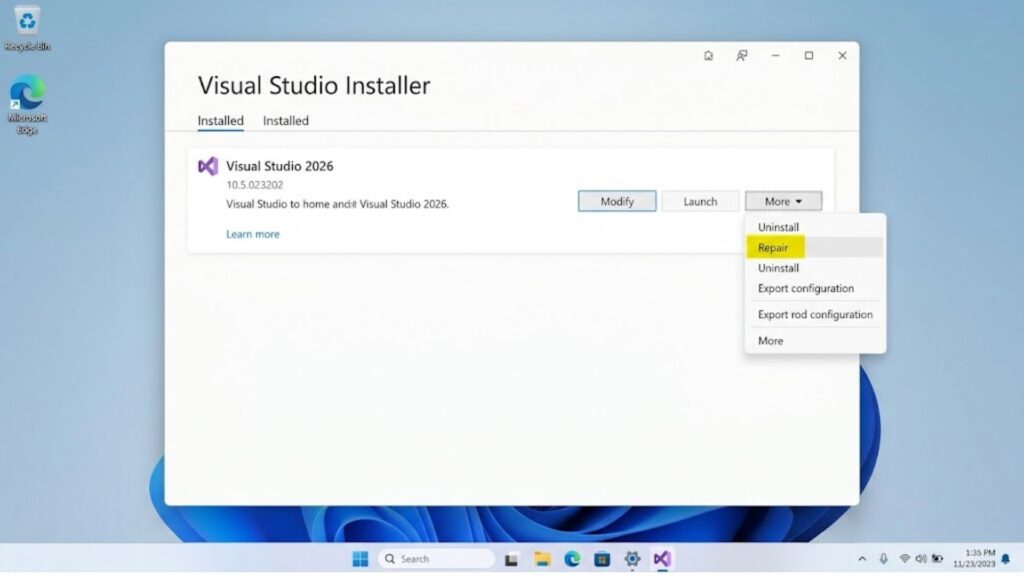Open Microsoft Edge from the taskbar
This screenshot has width=1024, height=576.
pyautogui.click(x=572, y=559)
